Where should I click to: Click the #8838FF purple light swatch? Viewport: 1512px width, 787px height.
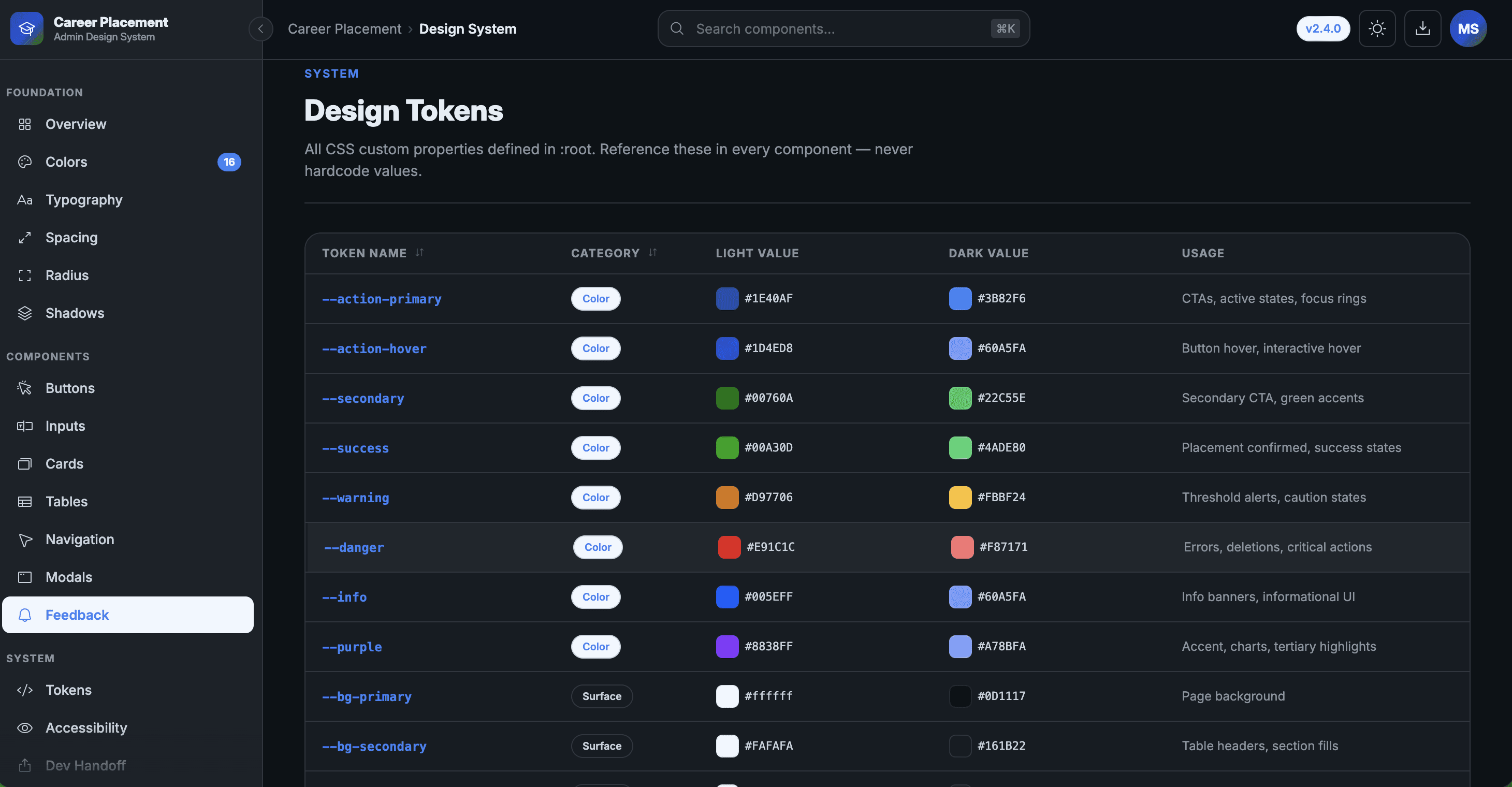coord(727,647)
